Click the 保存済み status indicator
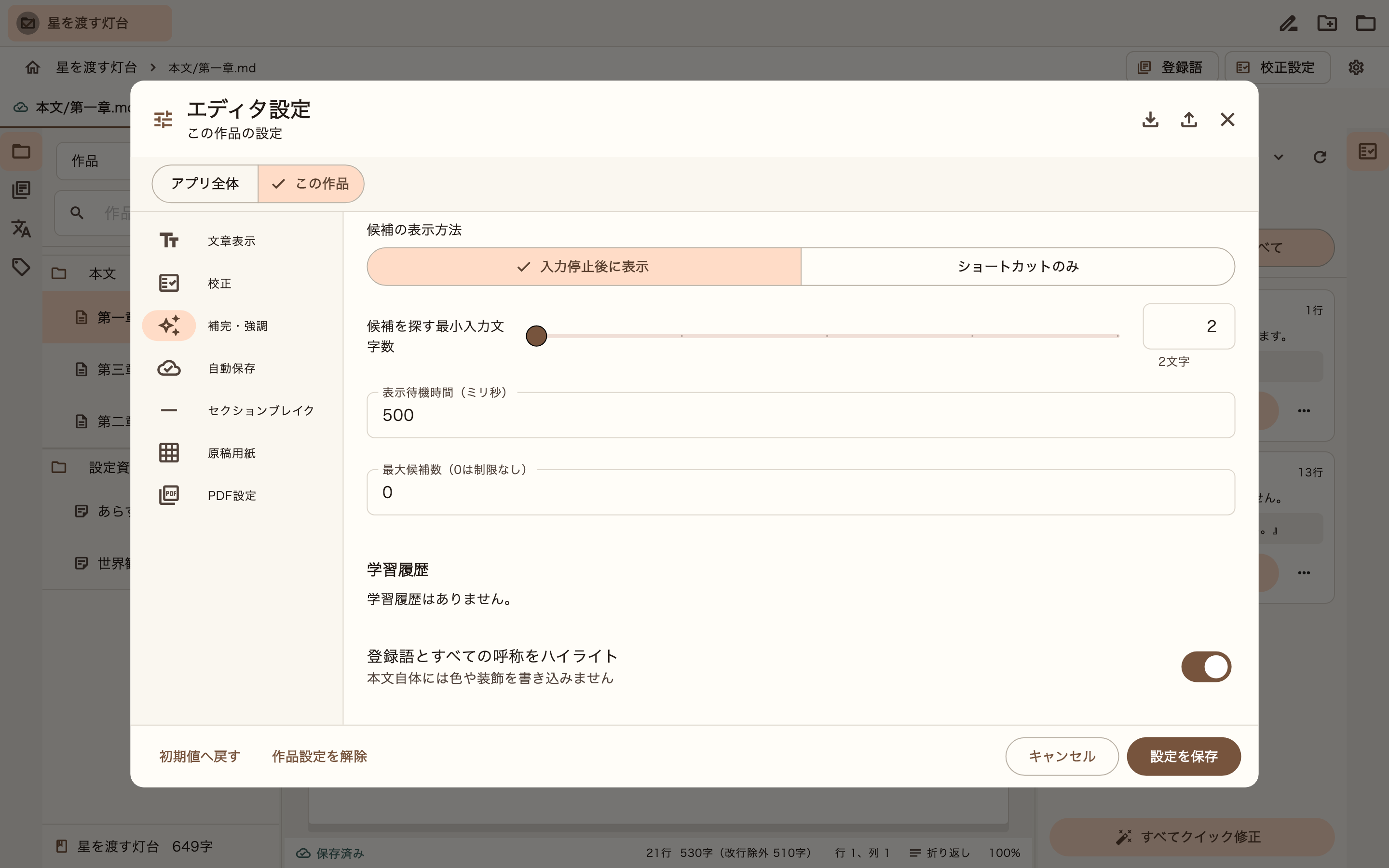Viewport: 1389px width, 868px height. tap(330, 853)
